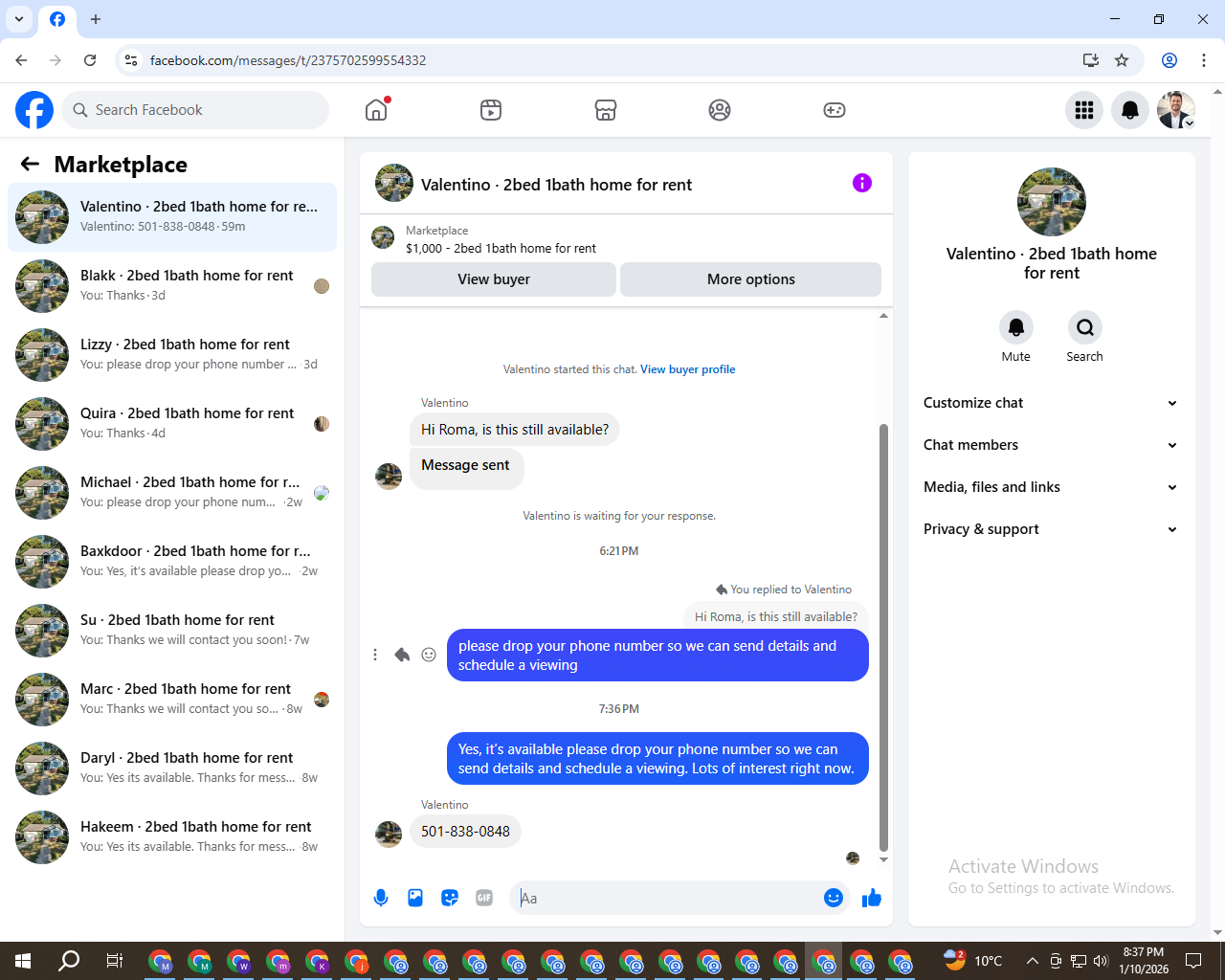1225x980 pixels.
Task: Open the Gaming controller icon
Action: [x=835, y=110]
